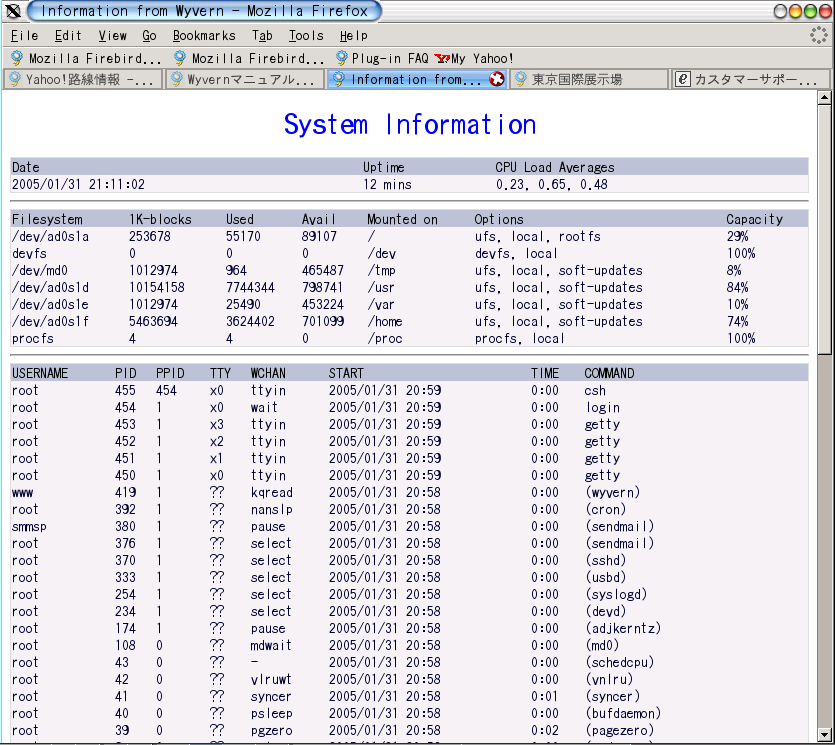Click the /home mount point

(384, 322)
